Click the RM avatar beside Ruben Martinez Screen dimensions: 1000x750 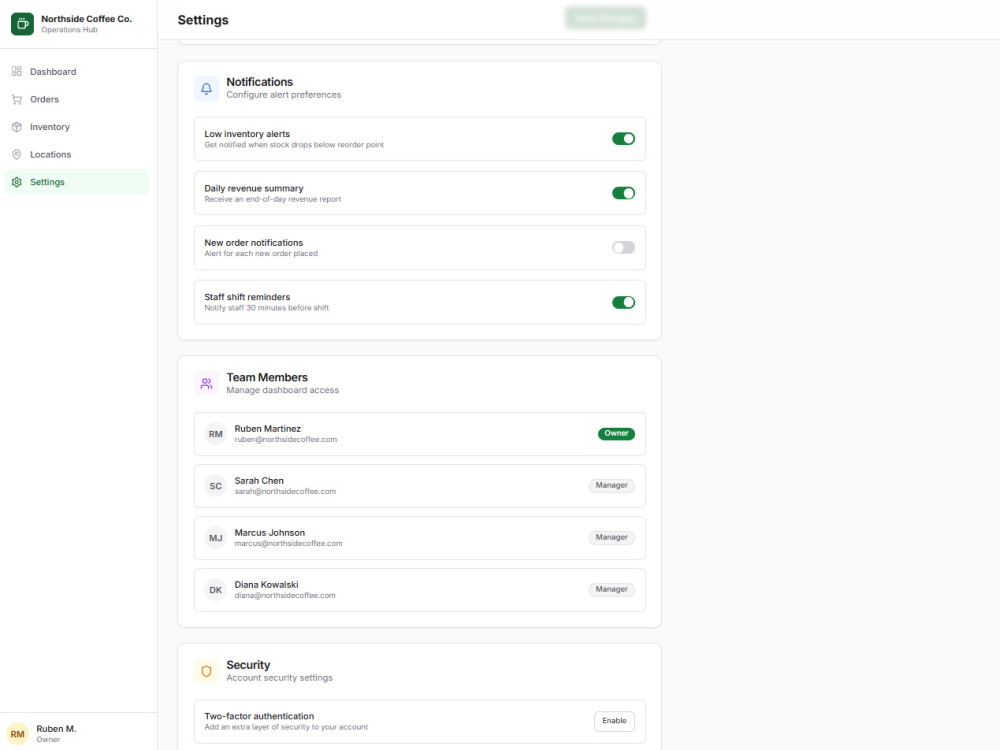tap(216, 434)
